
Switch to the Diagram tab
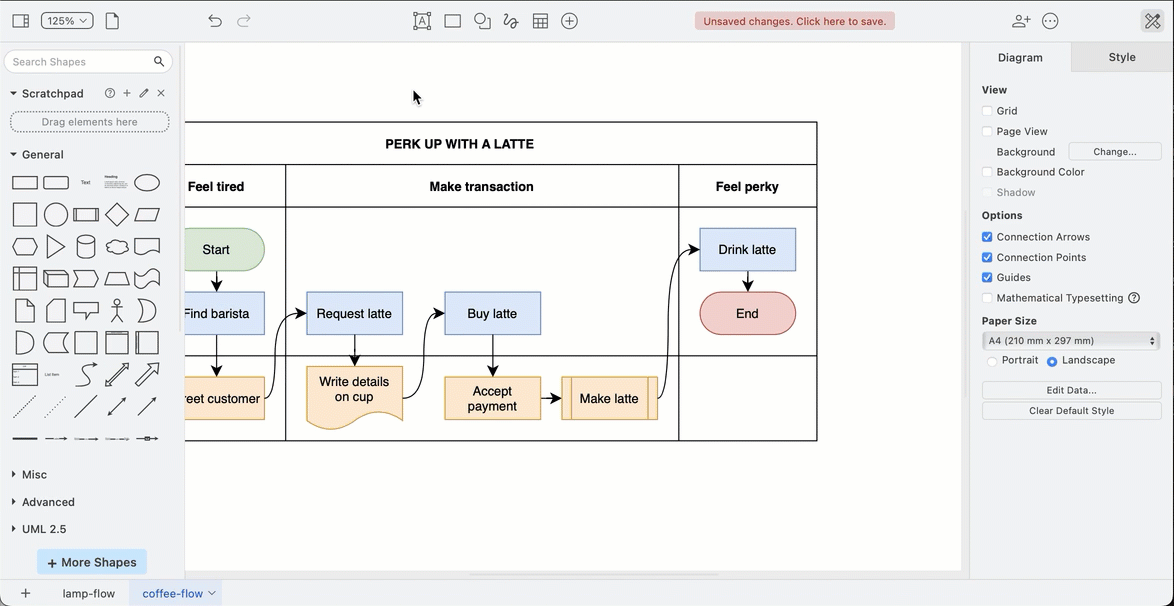[x=1020, y=57]
